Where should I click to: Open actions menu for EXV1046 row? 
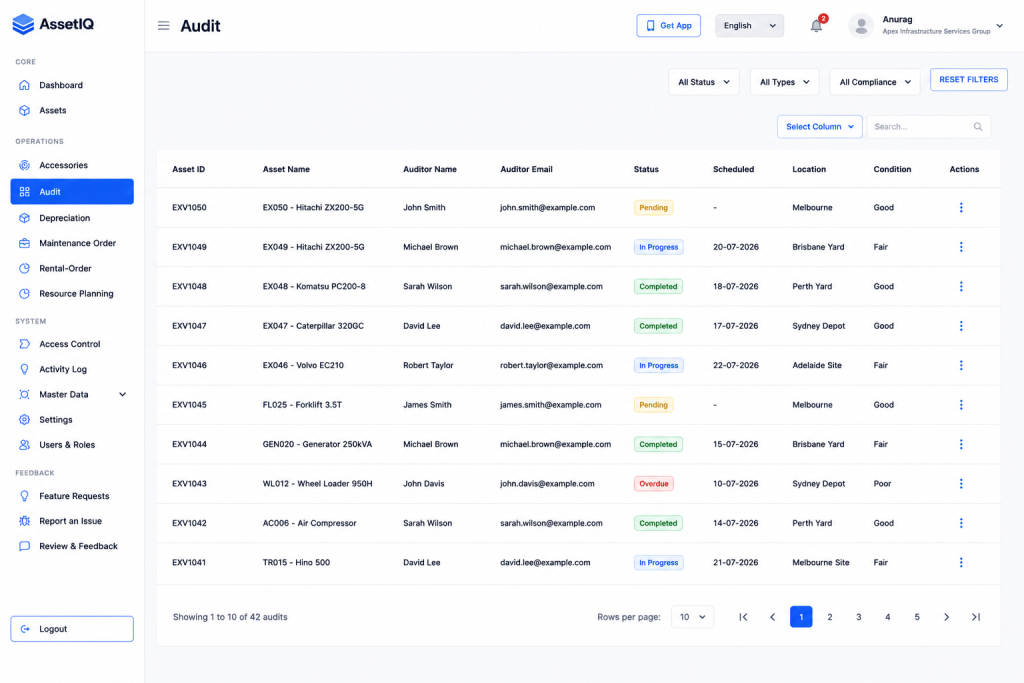[x=961, y=365]
